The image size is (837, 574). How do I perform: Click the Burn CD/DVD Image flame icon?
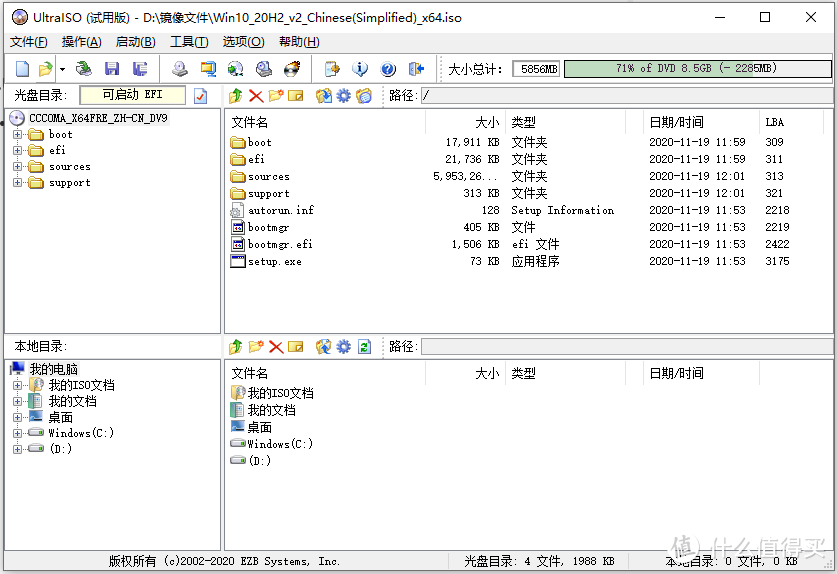pyautogui.click(x=292, y=69)
